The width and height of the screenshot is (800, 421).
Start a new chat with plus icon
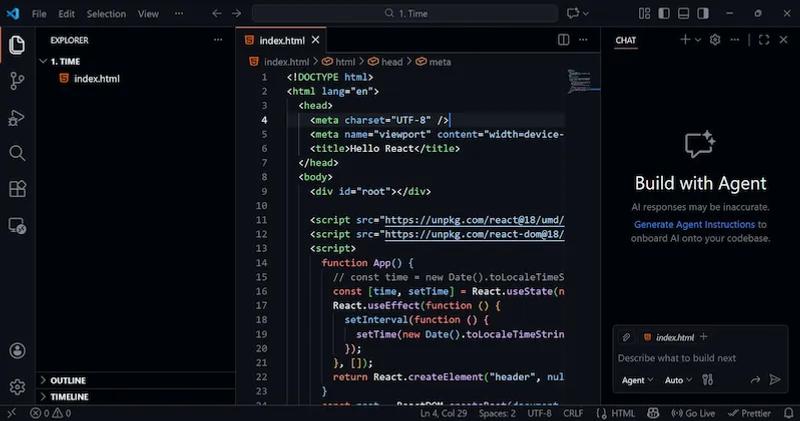coord(685,39)
